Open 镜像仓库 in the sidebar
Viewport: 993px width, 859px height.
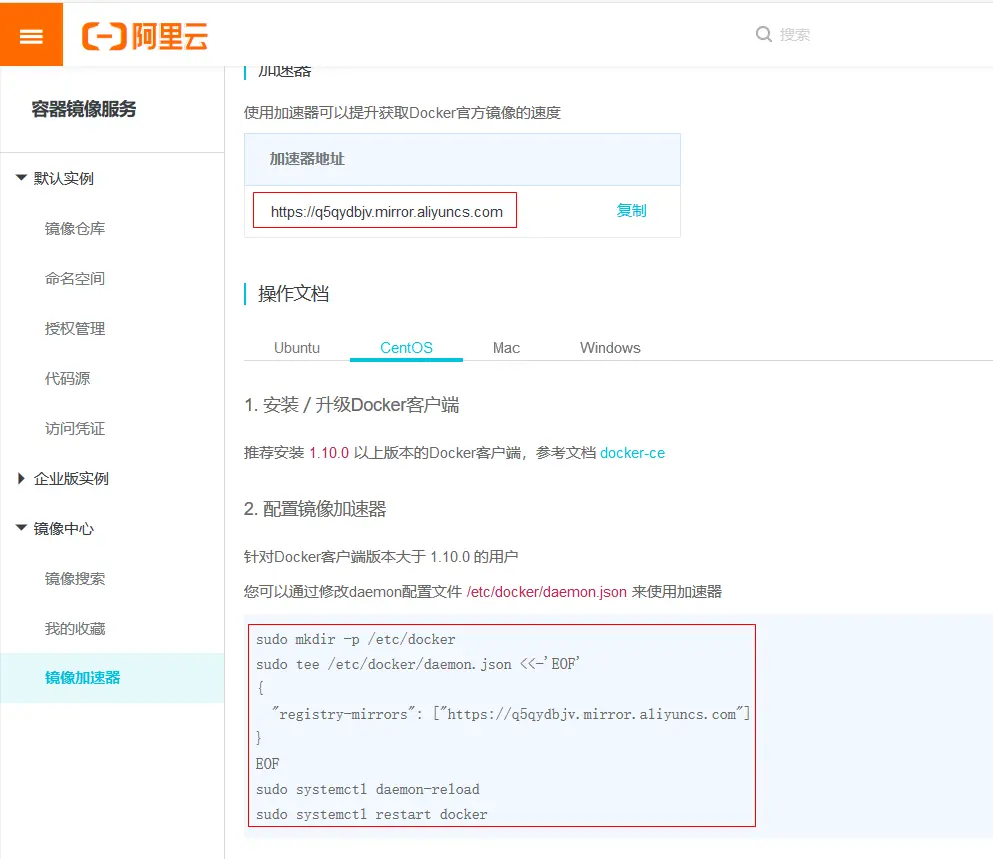75,229
